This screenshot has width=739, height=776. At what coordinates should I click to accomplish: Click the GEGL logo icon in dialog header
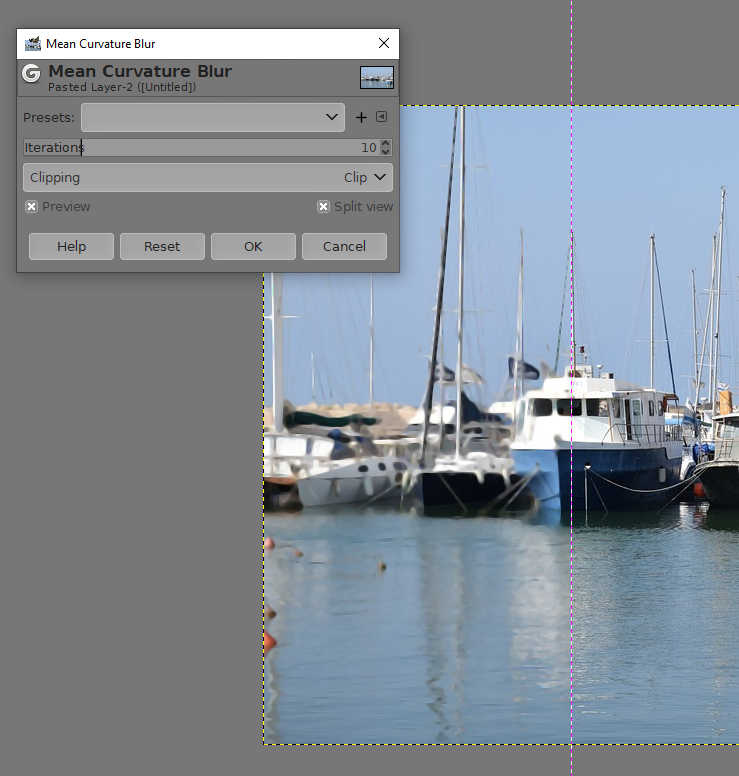(x=32, y=73)
